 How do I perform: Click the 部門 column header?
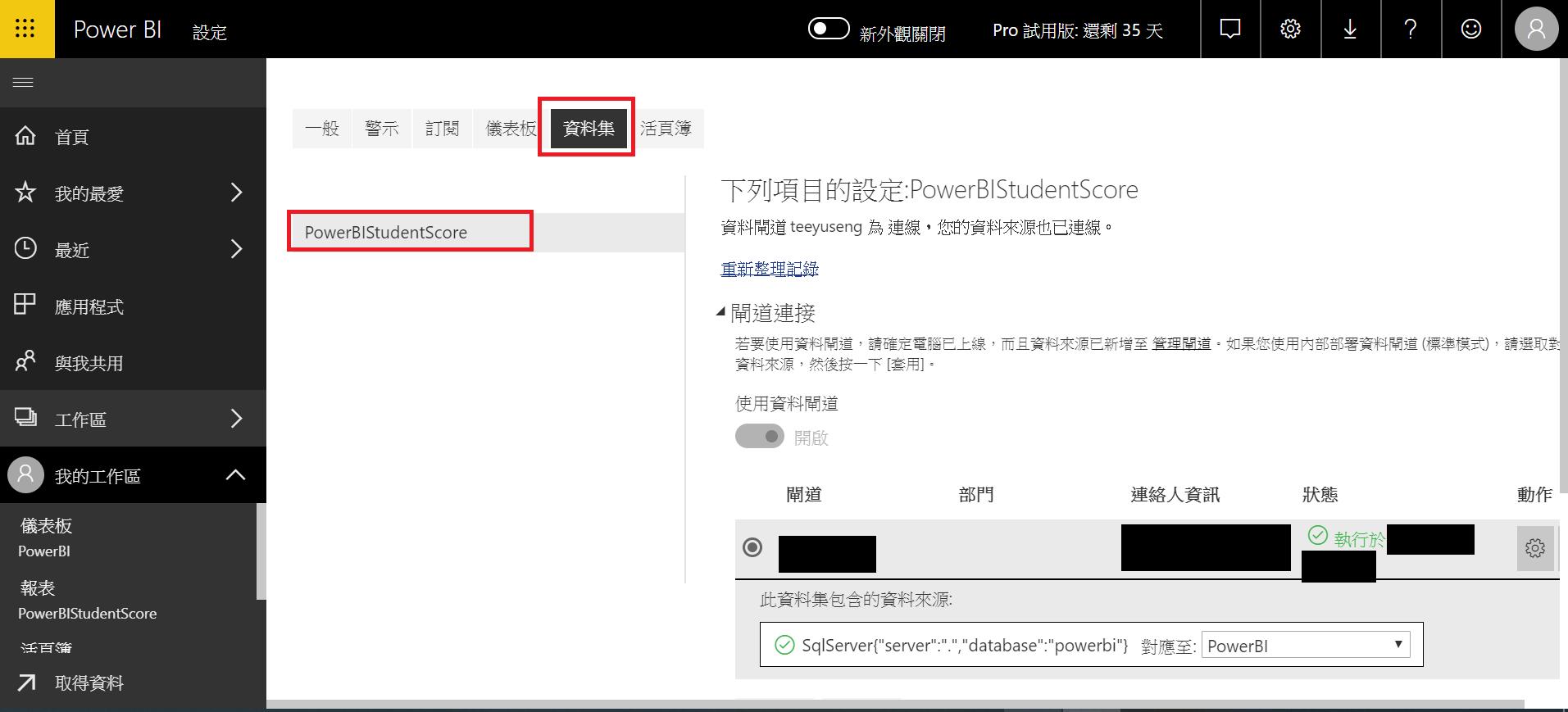975,495
